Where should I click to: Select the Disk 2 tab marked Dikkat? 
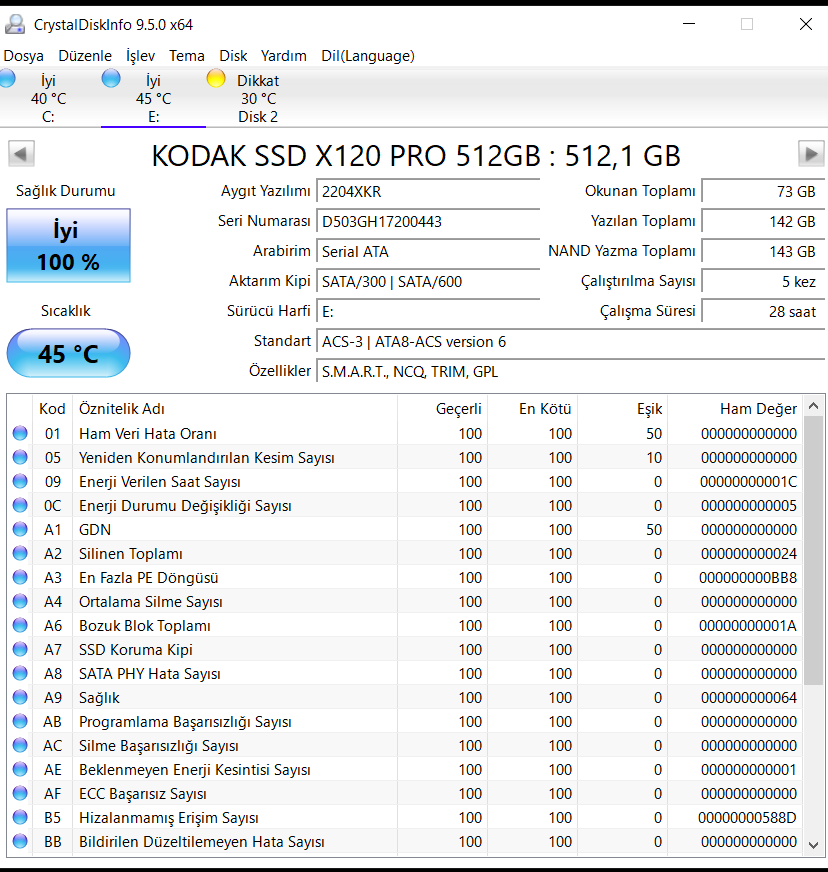258,98
